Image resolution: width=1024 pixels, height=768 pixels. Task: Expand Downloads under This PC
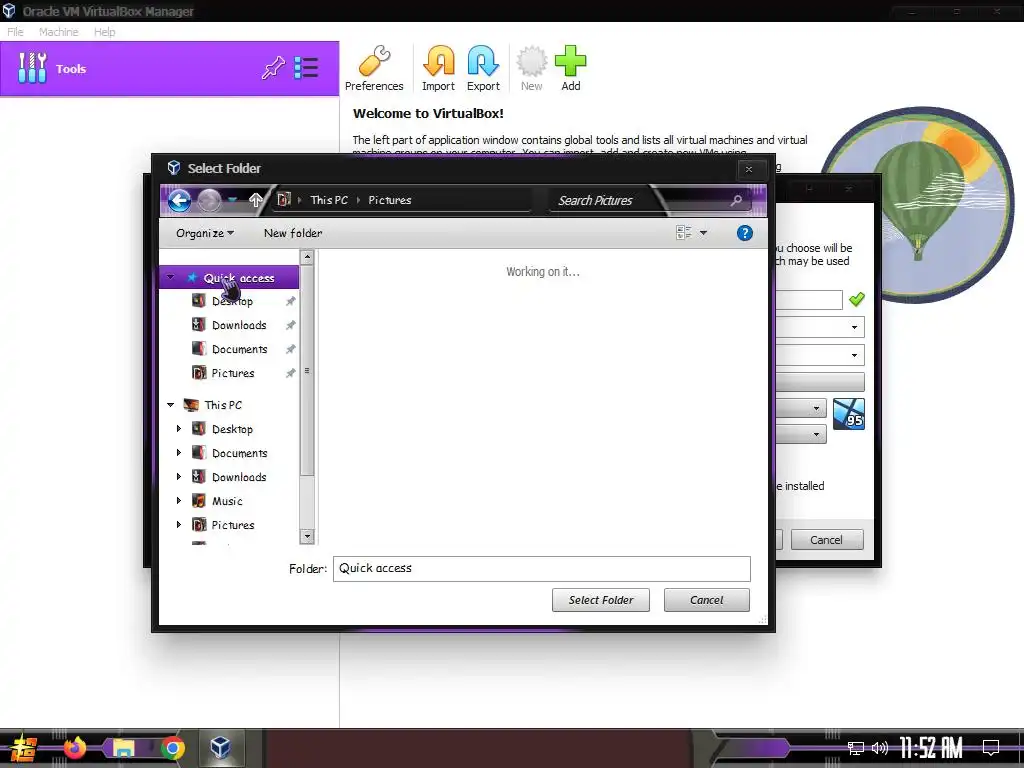pos(179,477)
